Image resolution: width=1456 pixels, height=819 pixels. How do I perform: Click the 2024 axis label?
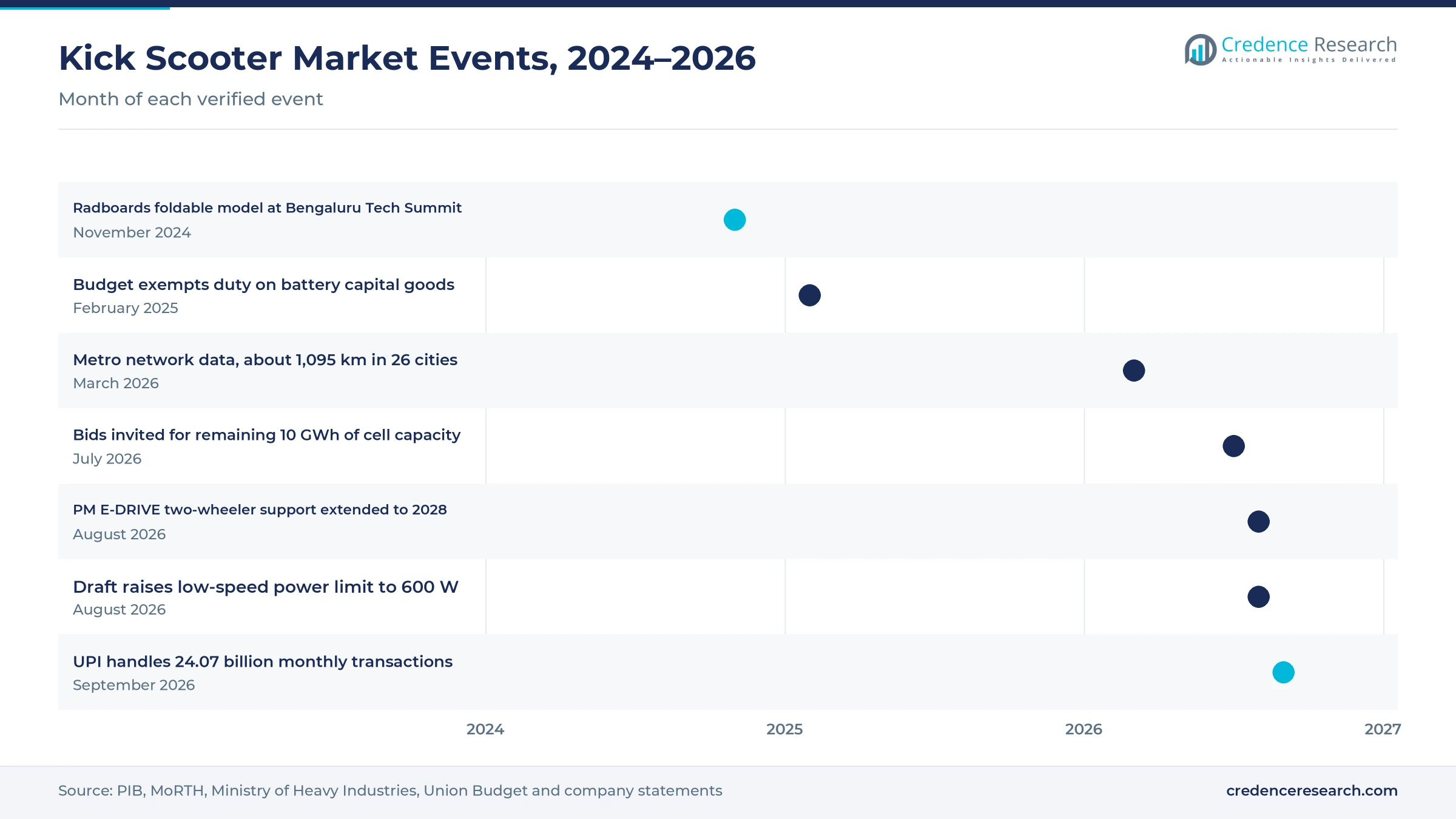(485, 729)
